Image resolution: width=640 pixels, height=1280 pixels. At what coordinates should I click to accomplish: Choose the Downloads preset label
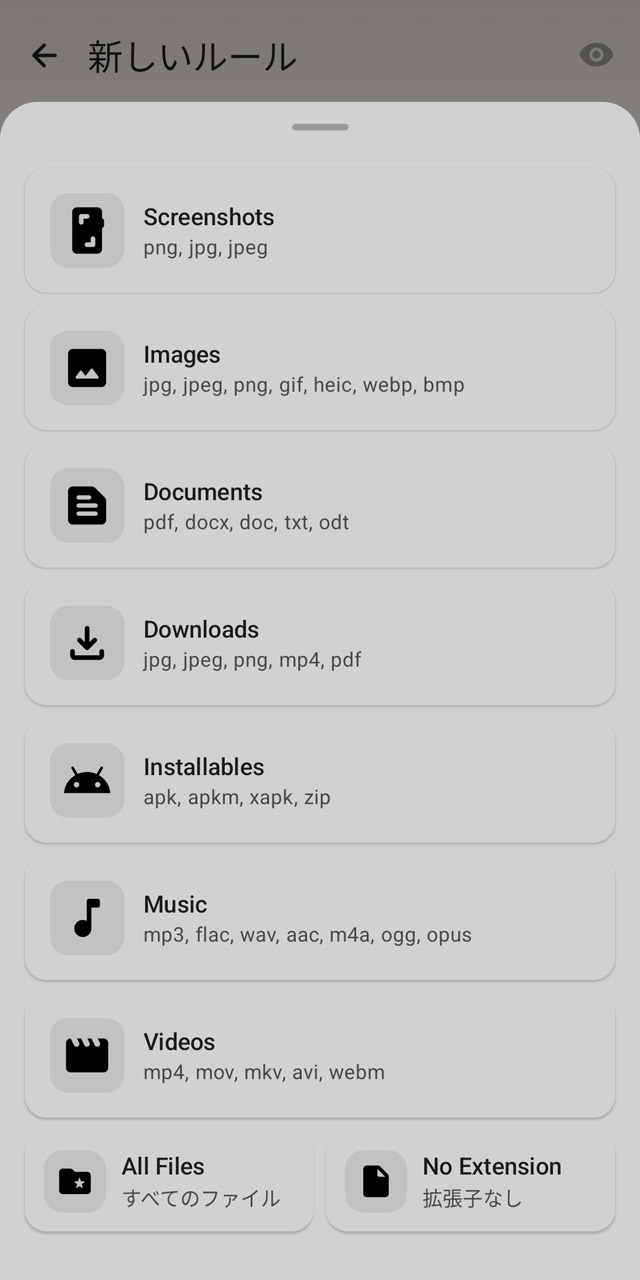[201, 629]
